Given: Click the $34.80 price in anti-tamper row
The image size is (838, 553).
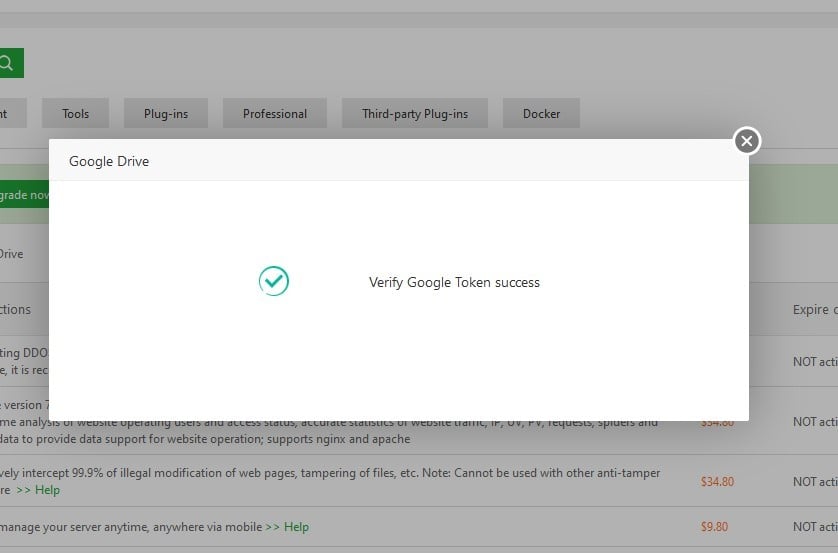Looking at the screenshot, I should [x=717, y=482].
